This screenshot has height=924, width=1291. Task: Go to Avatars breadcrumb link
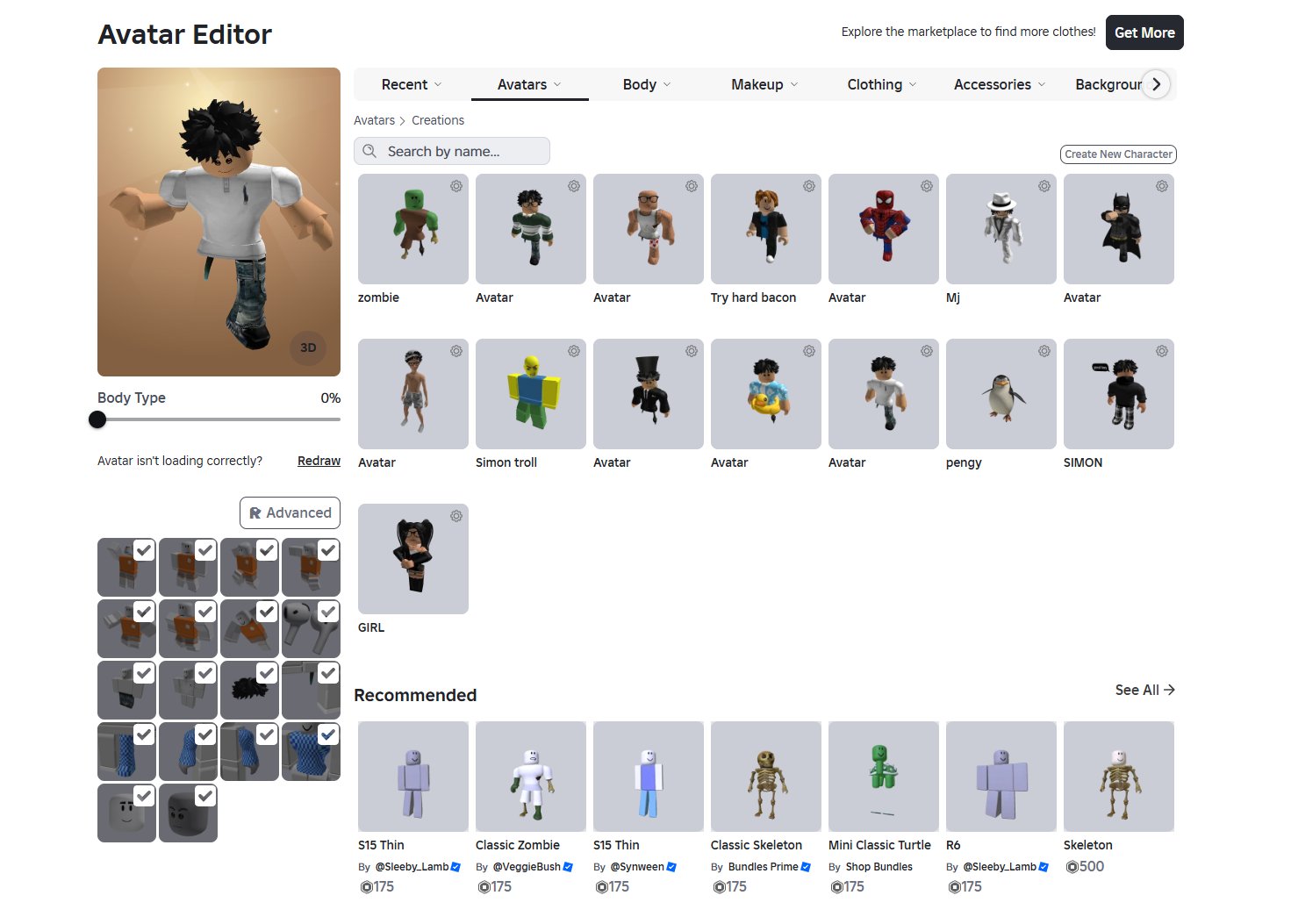coord(374,120)
